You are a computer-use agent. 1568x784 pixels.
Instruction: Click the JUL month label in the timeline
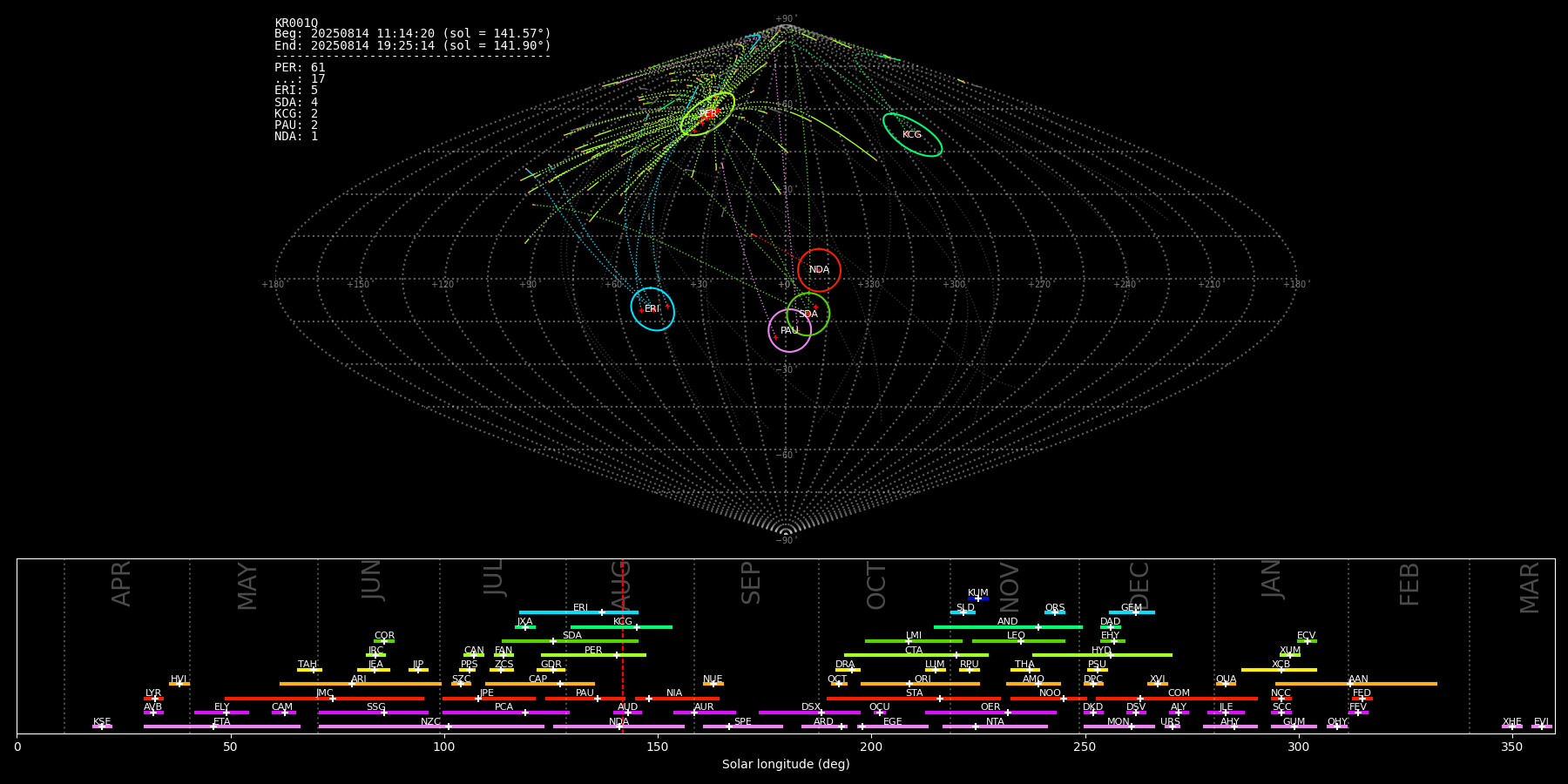pos(494,577)
